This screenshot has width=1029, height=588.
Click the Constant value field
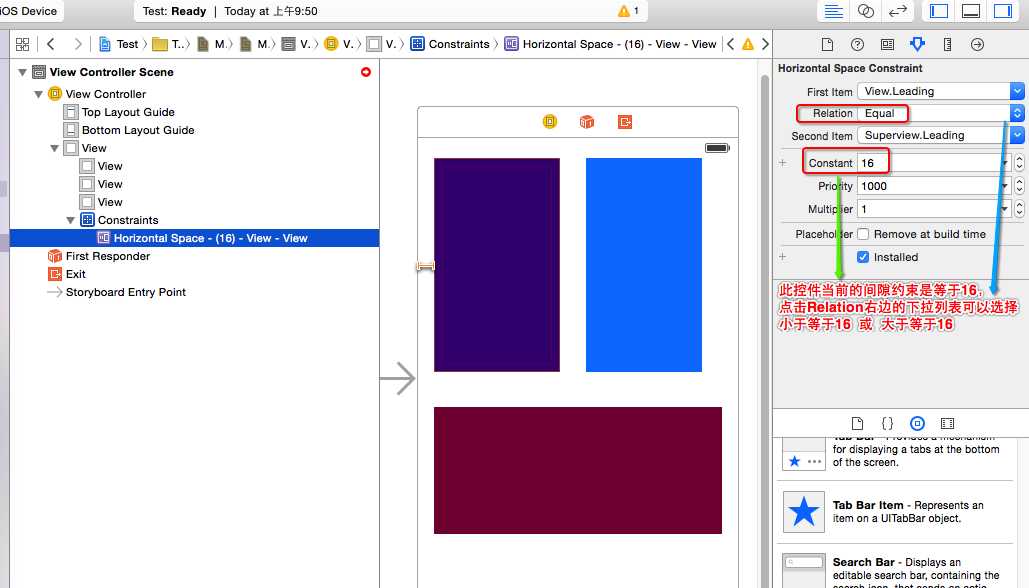pos(929,163)
